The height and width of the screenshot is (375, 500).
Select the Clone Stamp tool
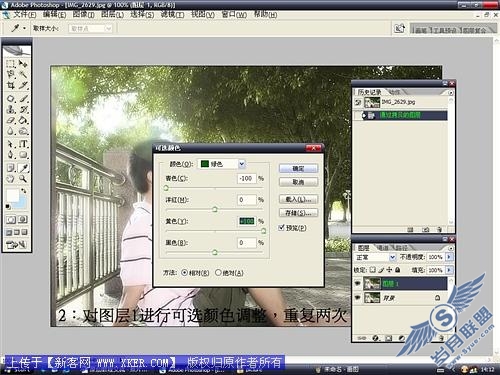pos(11,109)
